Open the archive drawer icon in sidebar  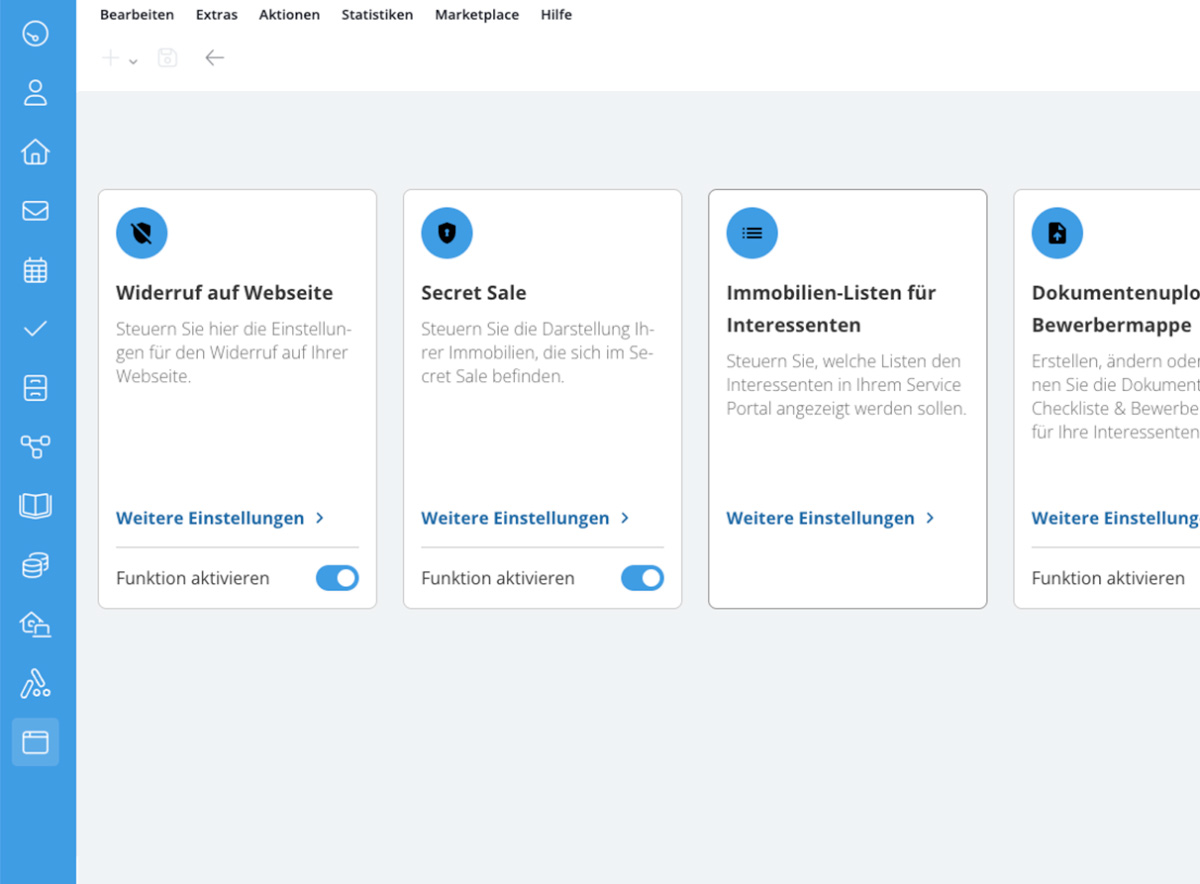[x=35, y=388]
